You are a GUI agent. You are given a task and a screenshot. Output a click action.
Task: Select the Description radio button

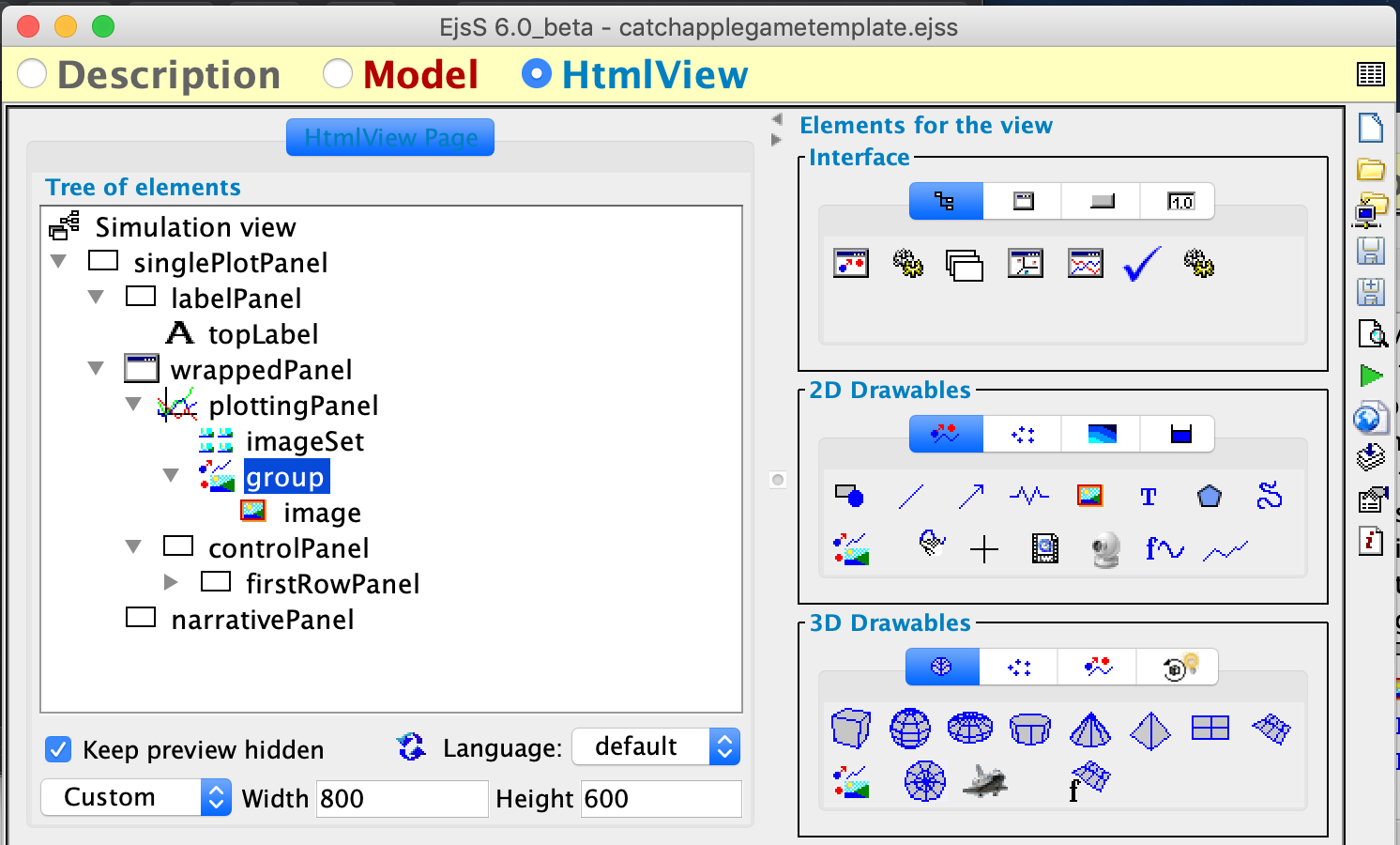tap(32, 73)
